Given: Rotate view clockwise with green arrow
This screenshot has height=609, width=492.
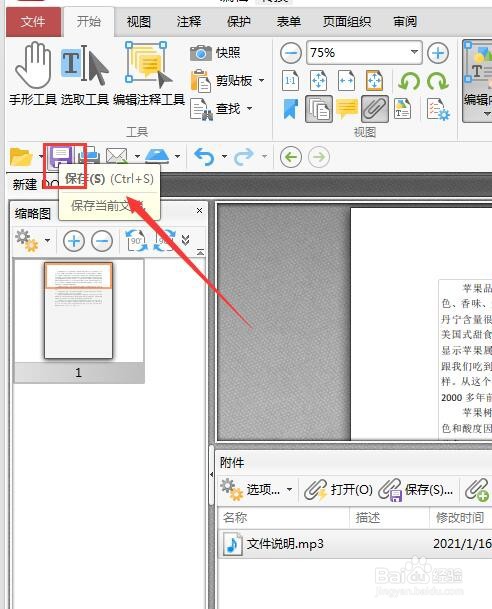Looking at the screenshot, I should tap(438, 81).
